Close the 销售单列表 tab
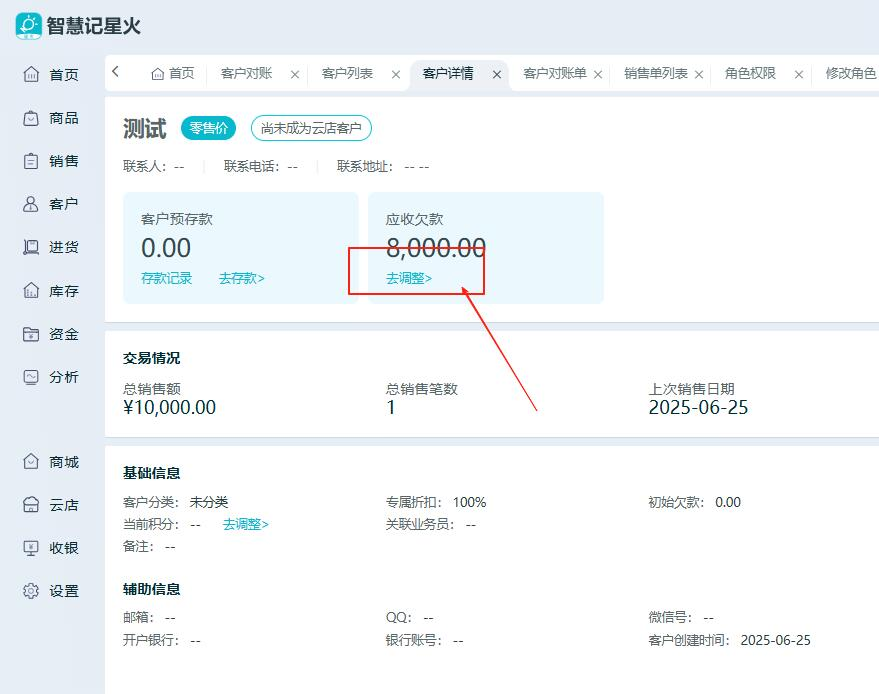 pos(699,75)
